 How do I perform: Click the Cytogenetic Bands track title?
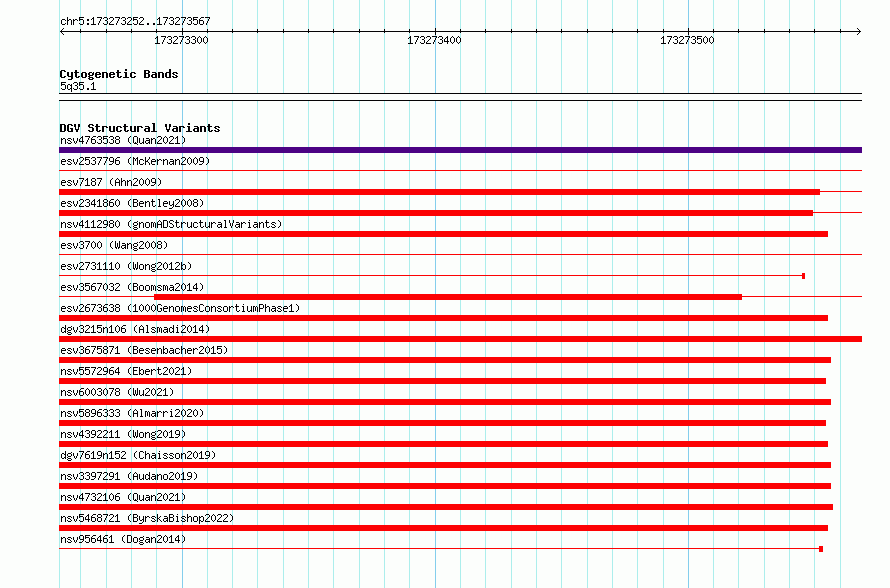click(119, 74)
